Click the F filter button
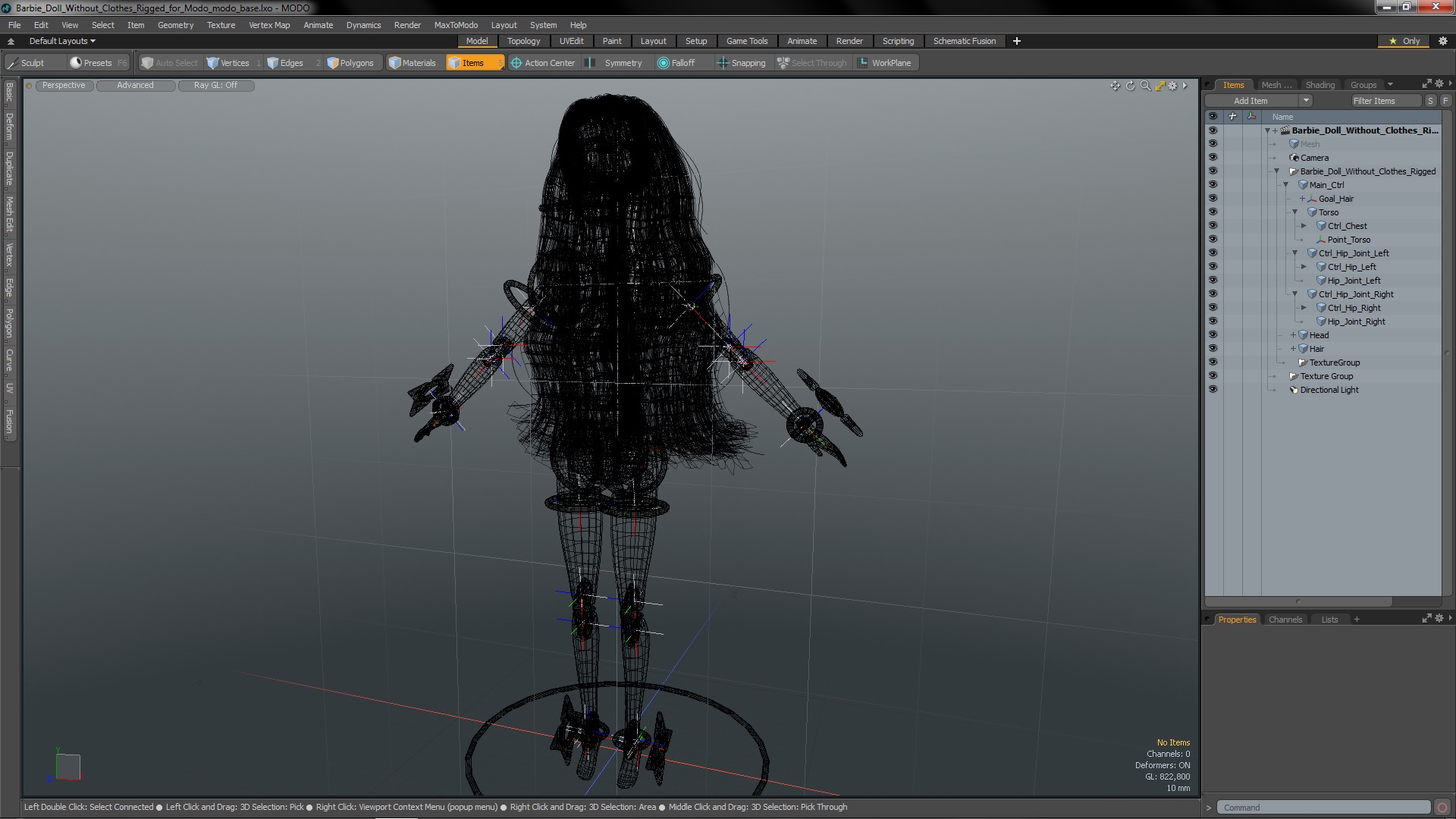Image resolution: width=1456 pixels, height=819 pixels. (x=1445, y=101)
